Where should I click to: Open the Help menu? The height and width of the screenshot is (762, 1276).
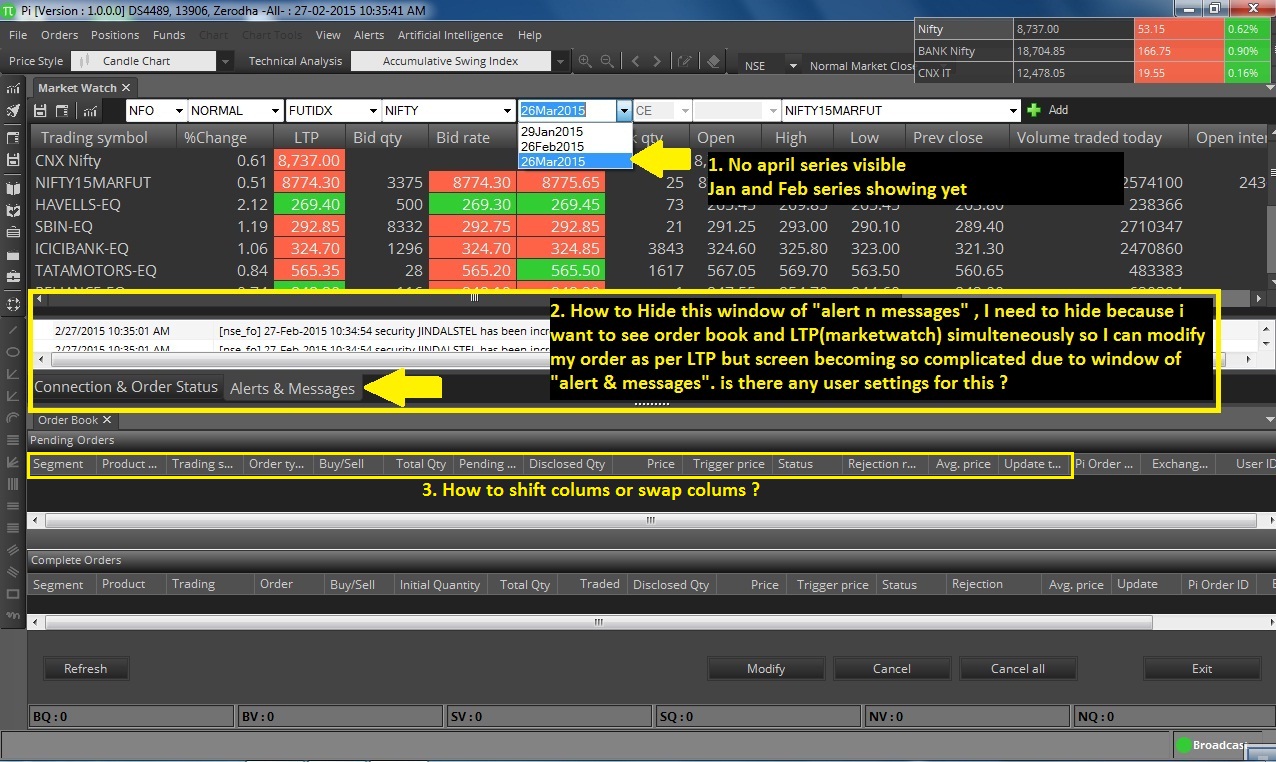pyautogui.click(x=529, y=35)
